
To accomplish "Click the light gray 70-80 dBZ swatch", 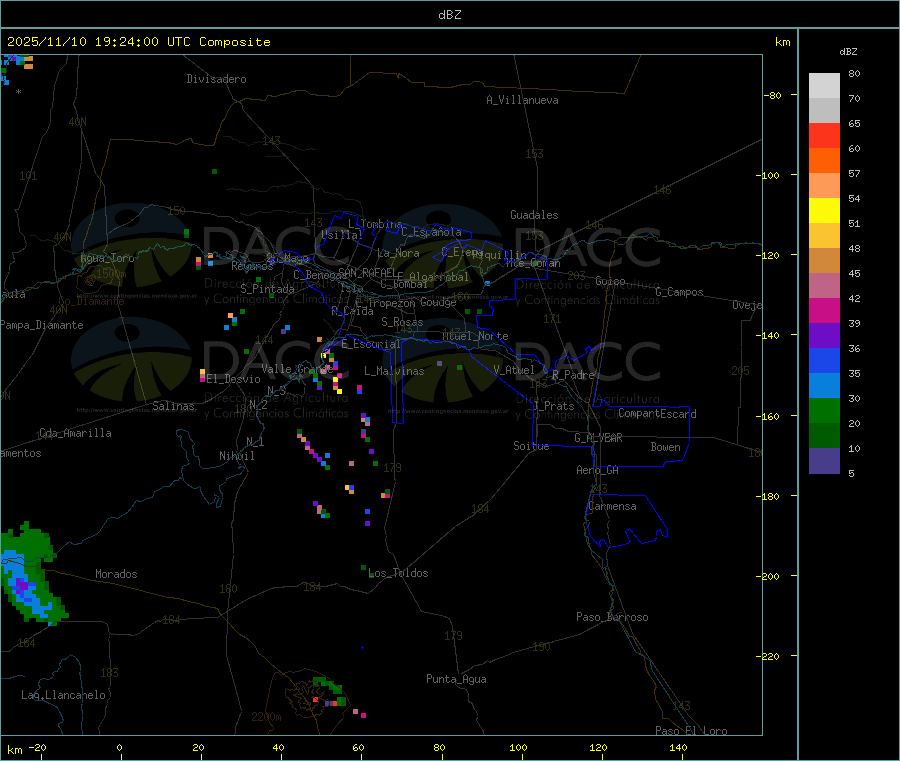I will click(x=824, y=86).
